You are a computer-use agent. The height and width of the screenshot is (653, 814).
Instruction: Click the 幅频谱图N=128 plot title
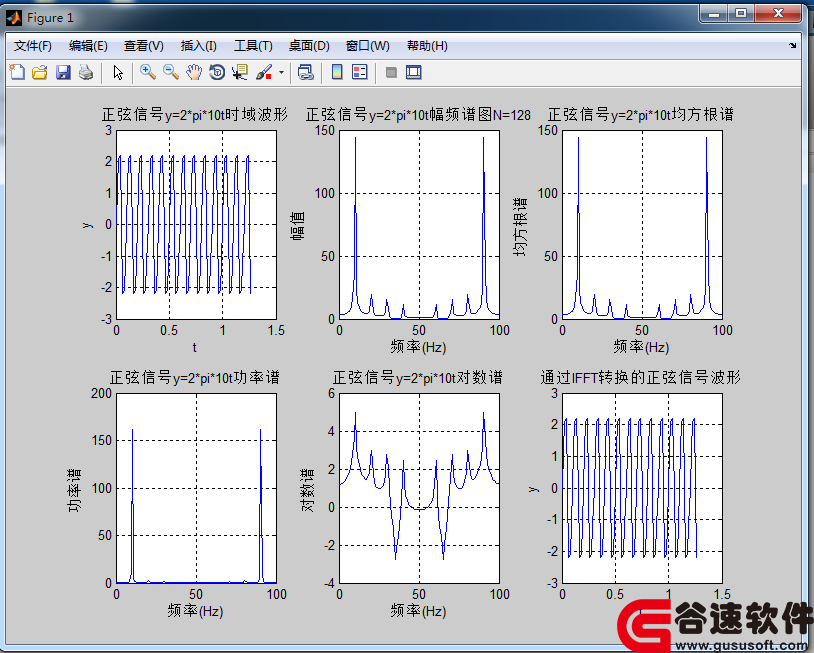[x=418, y=115]
